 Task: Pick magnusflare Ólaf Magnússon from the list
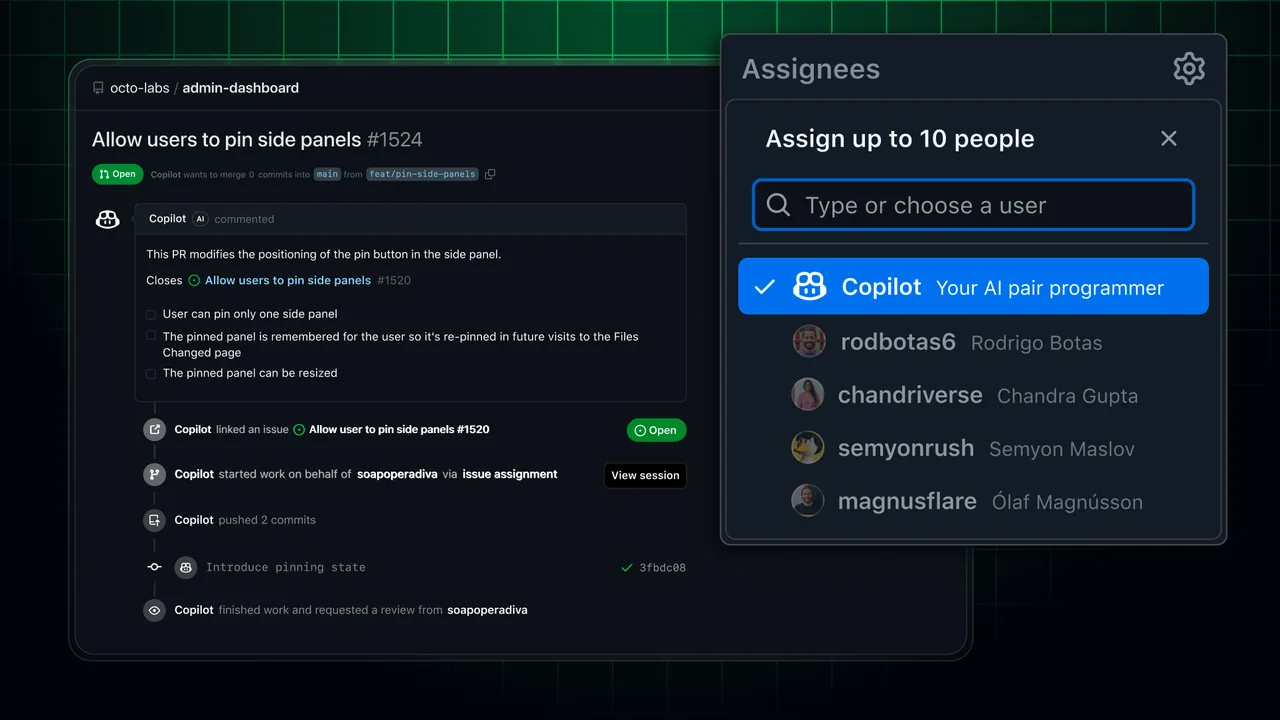(989, 502)
